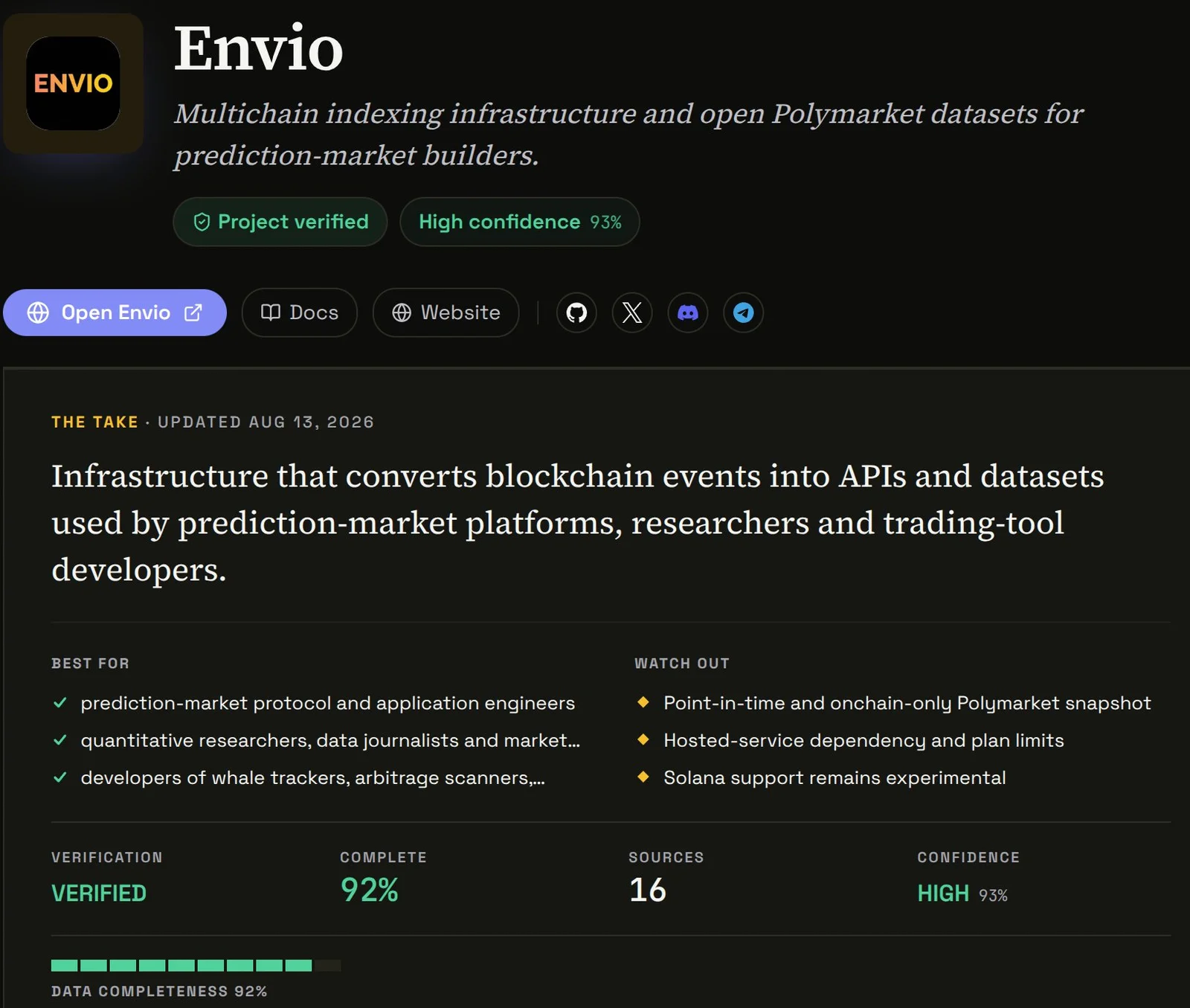Open the X (Twitter) icon link

632,312
